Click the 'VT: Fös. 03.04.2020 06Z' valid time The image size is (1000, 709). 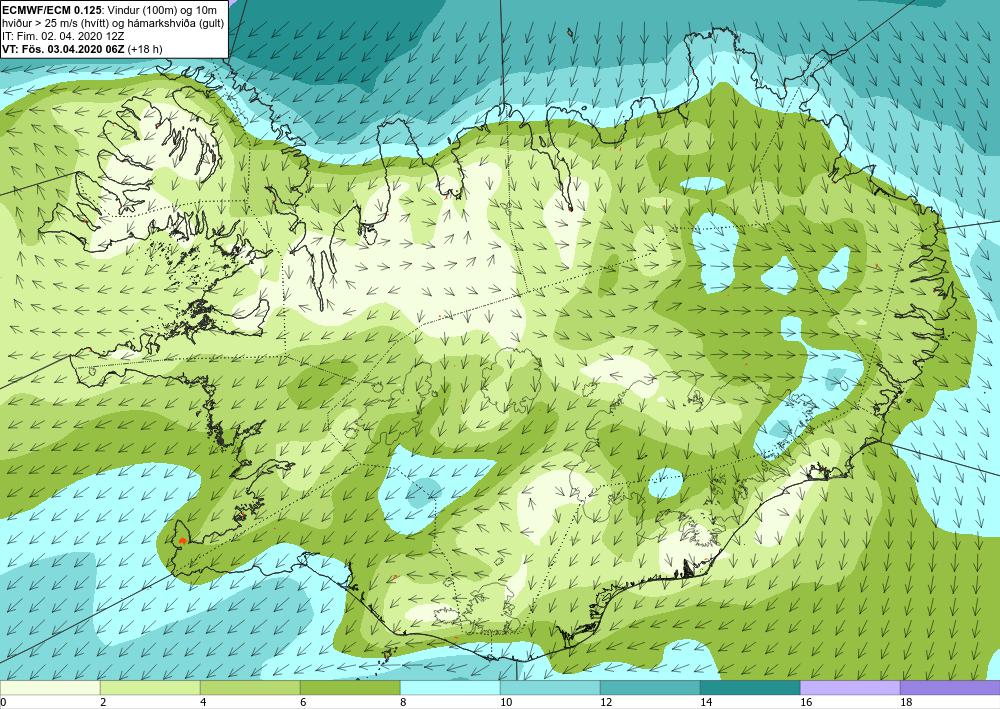coord(64,49)
